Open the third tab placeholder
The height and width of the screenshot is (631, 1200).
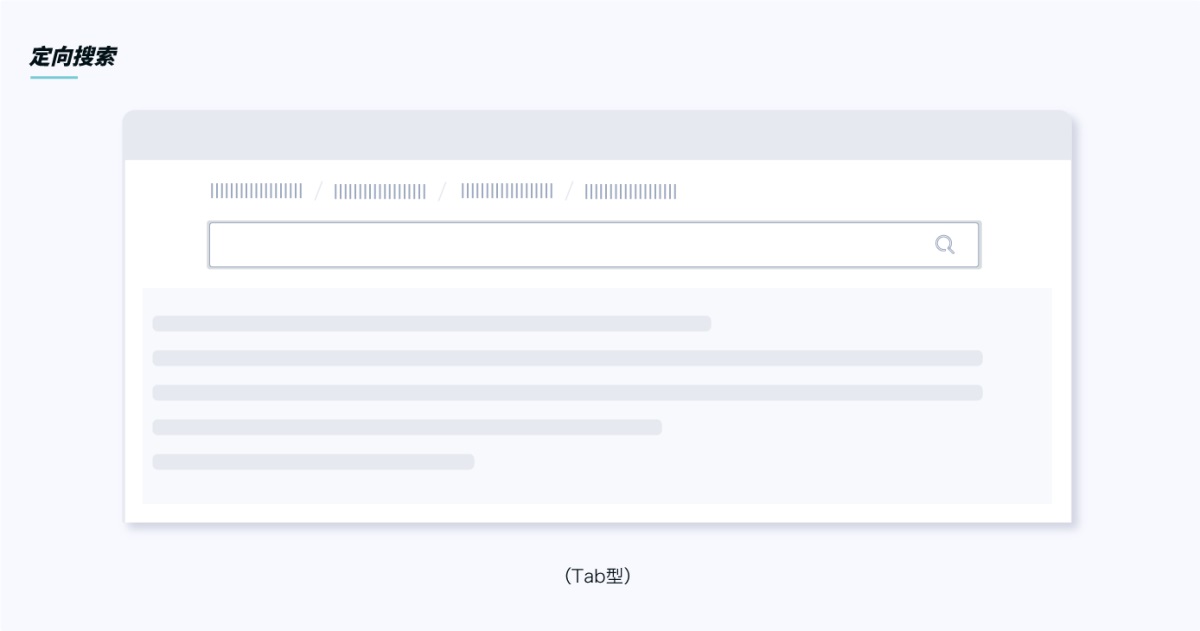point(507,191)
